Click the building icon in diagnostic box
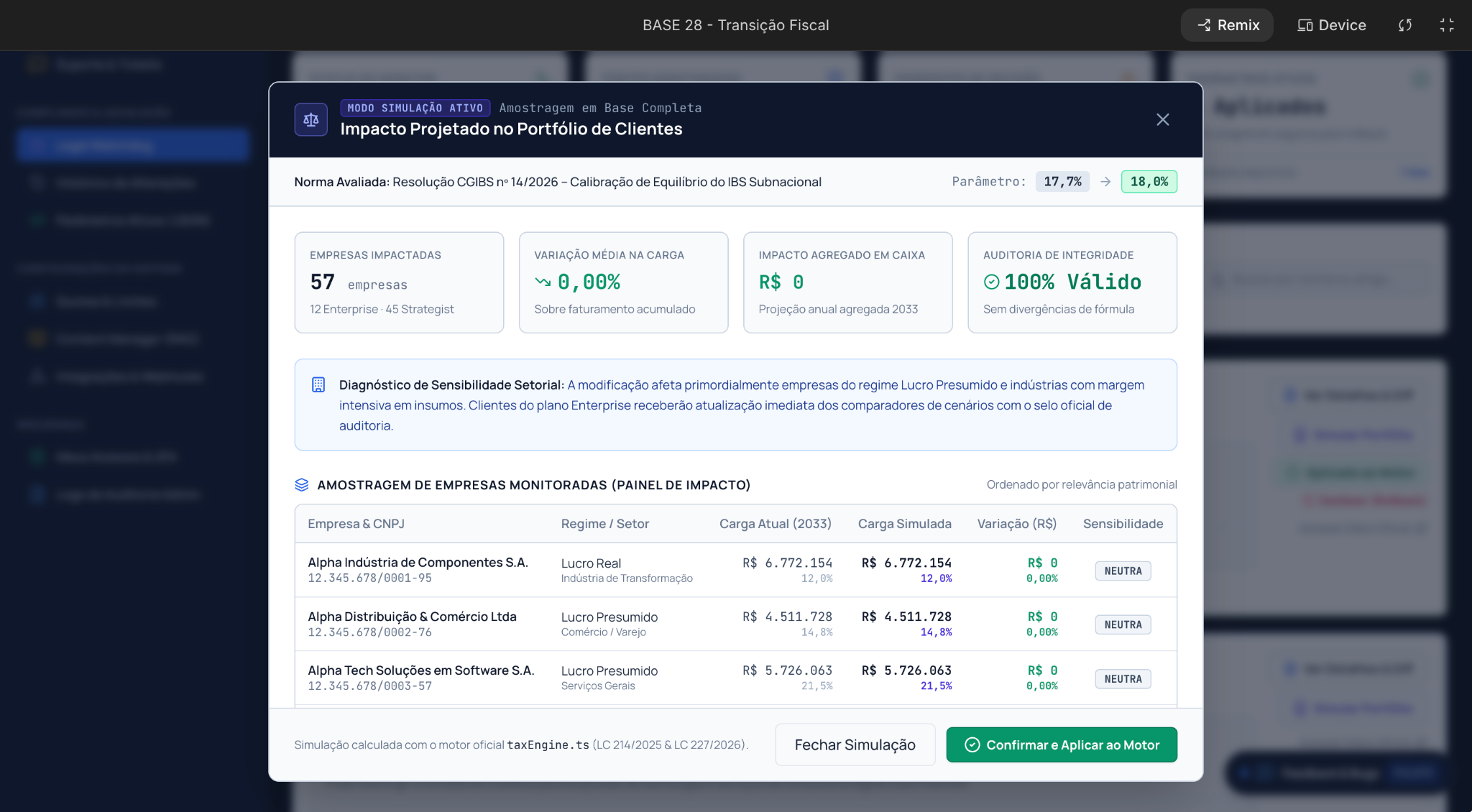Screen dimensions: 1472x812 tap(318, 384)
